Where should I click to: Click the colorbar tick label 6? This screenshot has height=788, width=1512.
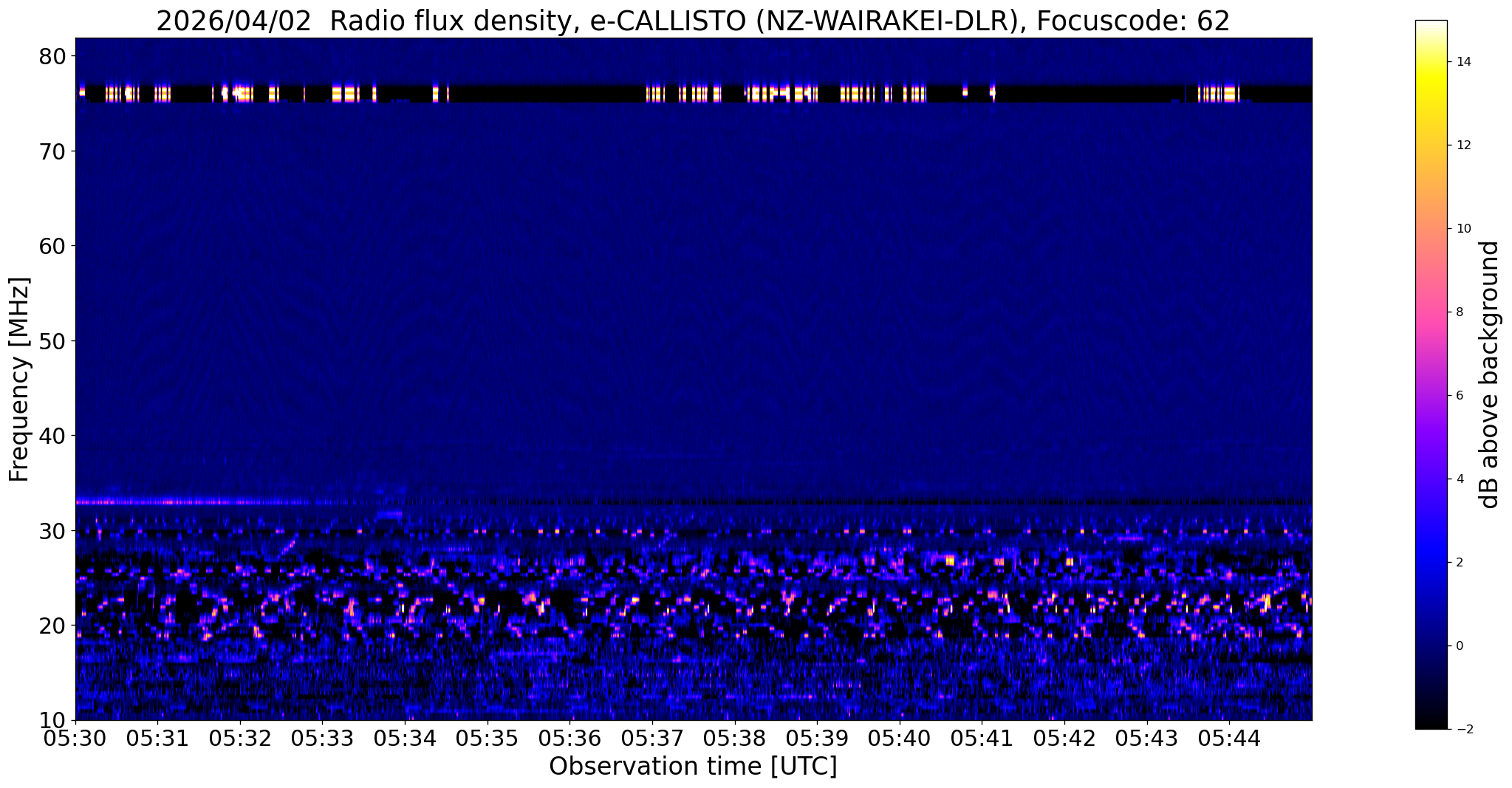(x=1460, y=396)
